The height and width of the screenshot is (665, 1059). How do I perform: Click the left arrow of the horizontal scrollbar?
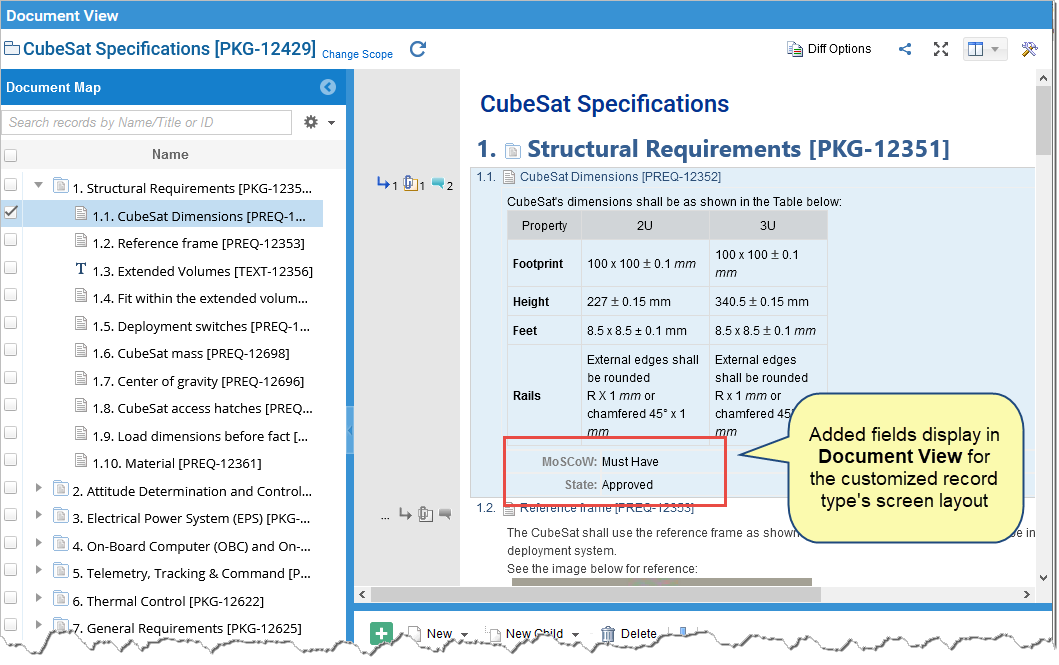363,595
